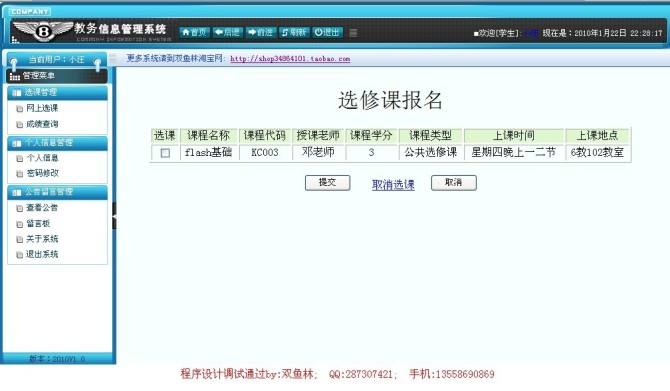Screen dimensions: 670x391
Task: Select 退出系统 in the sidebar
Action: (x=42, y=254)
